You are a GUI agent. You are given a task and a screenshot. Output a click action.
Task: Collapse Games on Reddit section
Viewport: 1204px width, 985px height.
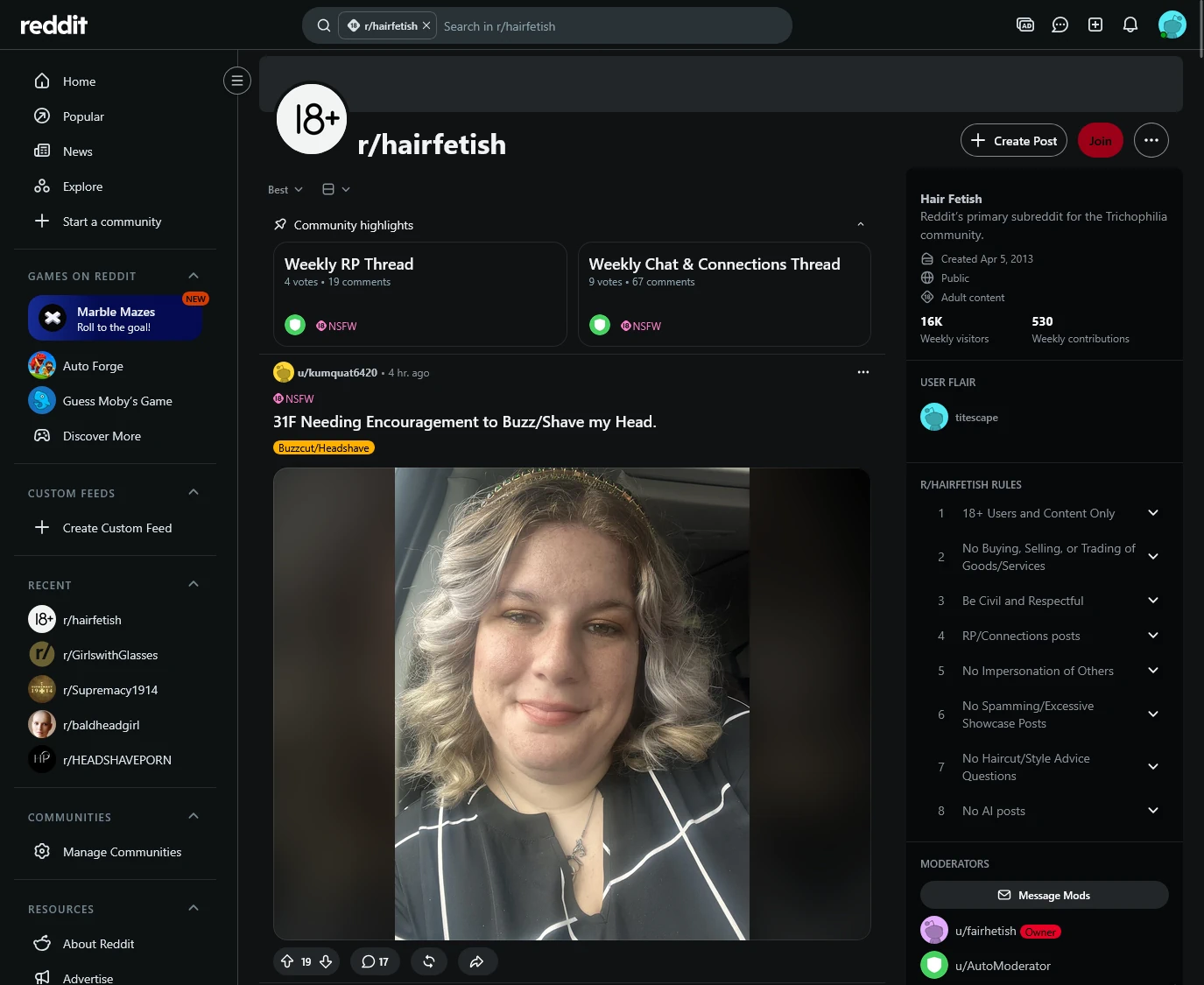(194, 276)
